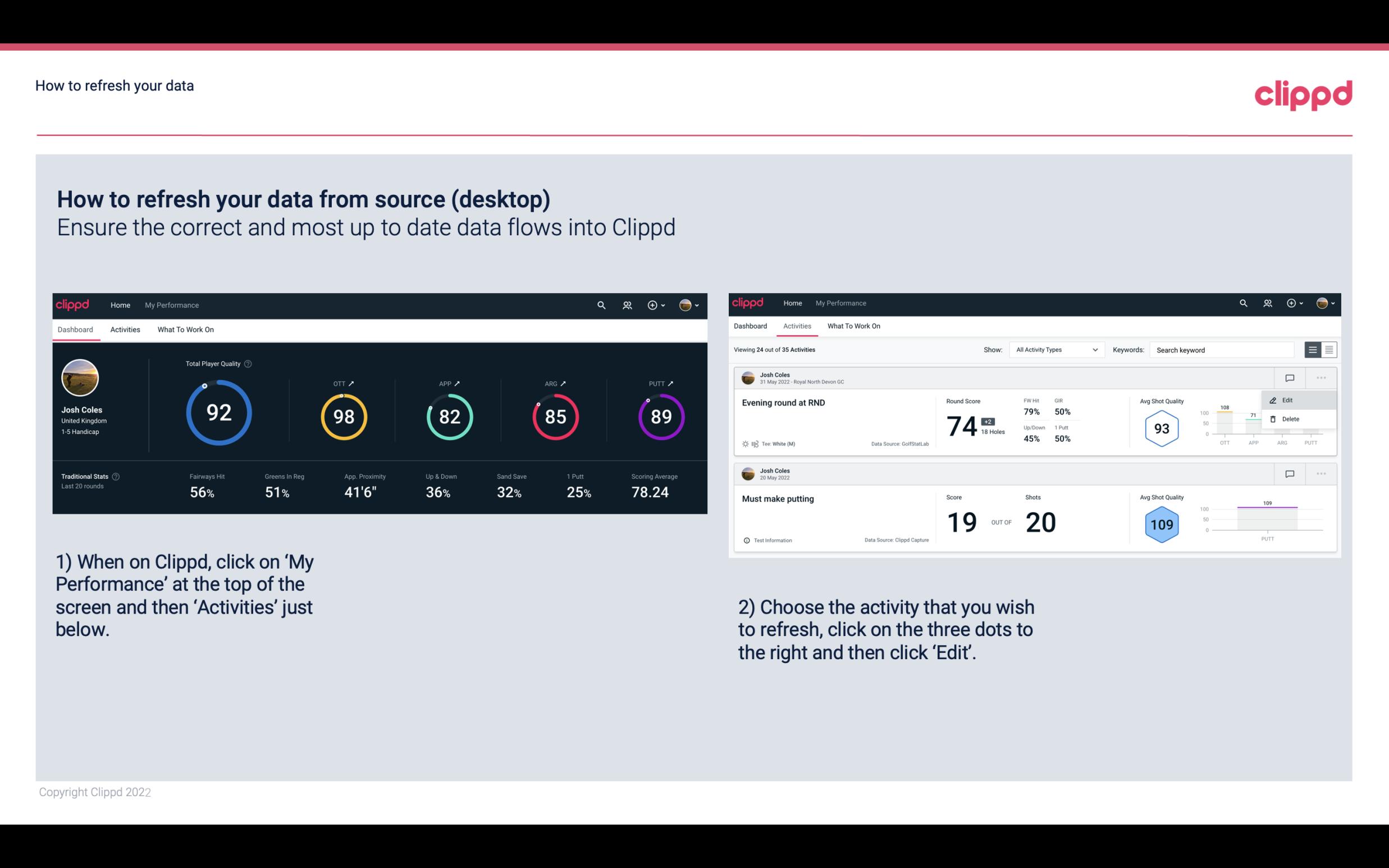Image resolution: width=1389 pixels, height=868 pixels.
Task: Click the search icon in top navigation
Action: coord(601,304)
